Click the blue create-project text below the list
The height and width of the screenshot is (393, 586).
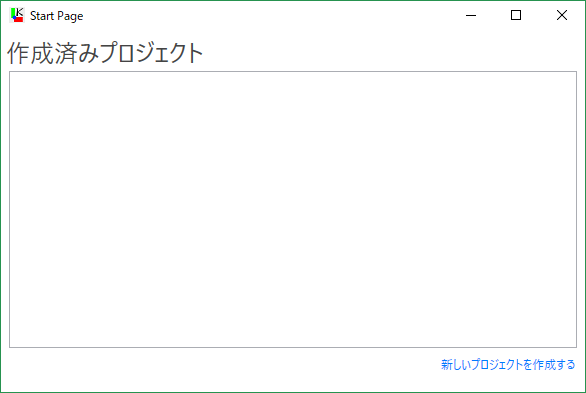pos(508,364)
